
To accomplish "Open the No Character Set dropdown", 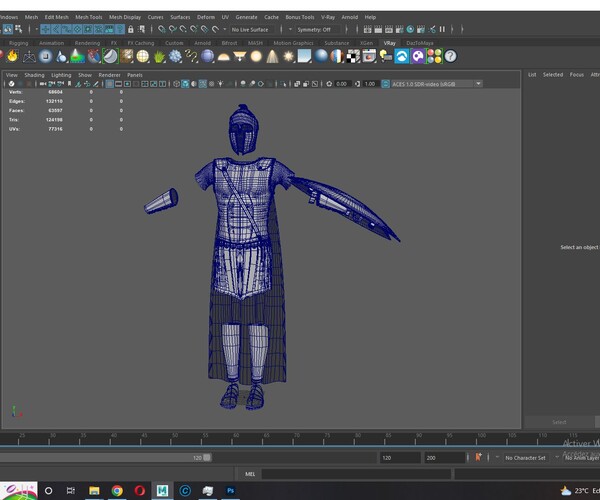I will tap(526, 458).
